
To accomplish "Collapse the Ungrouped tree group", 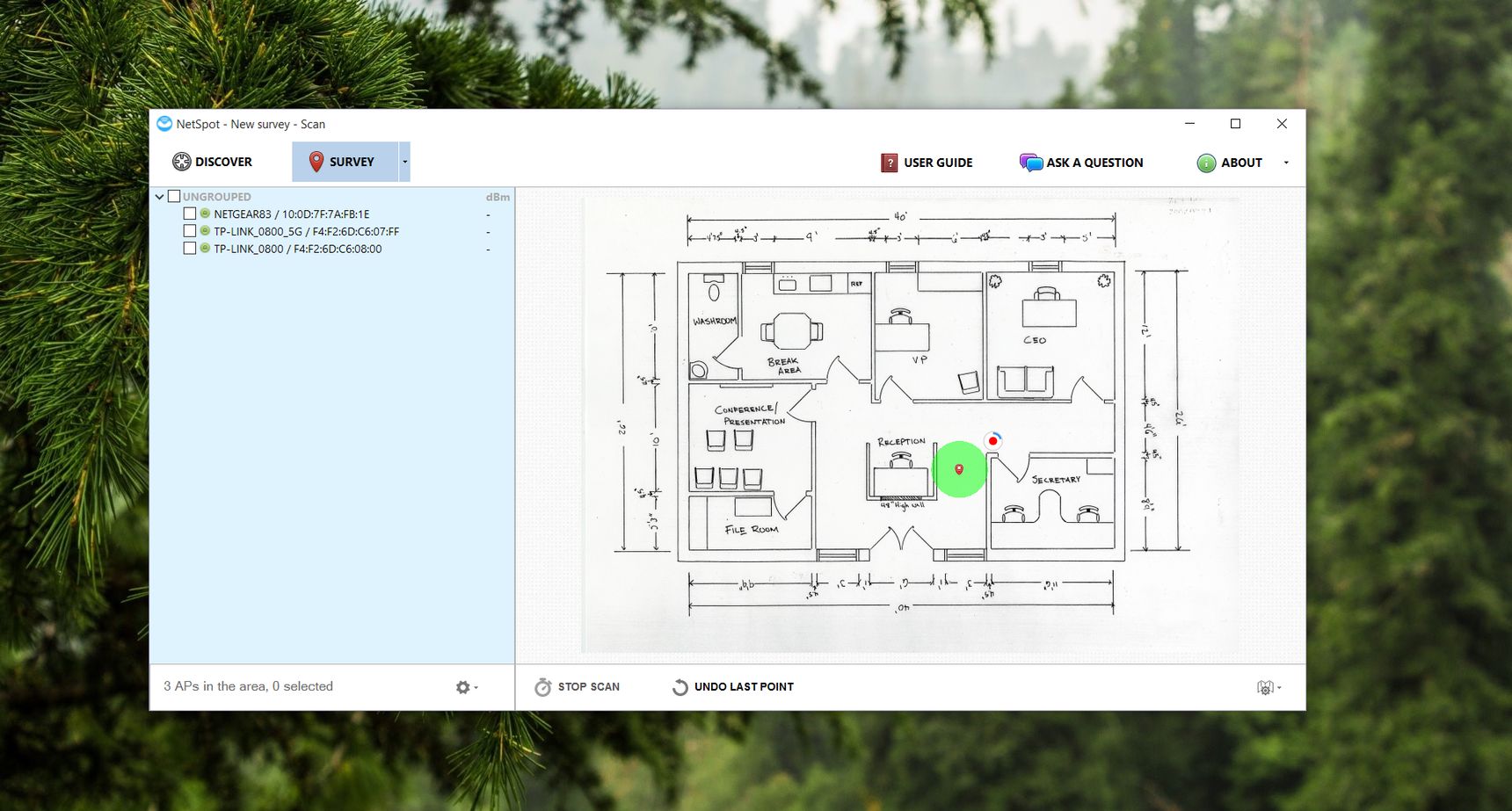I will pyautogui.click(x=159, y=197).
